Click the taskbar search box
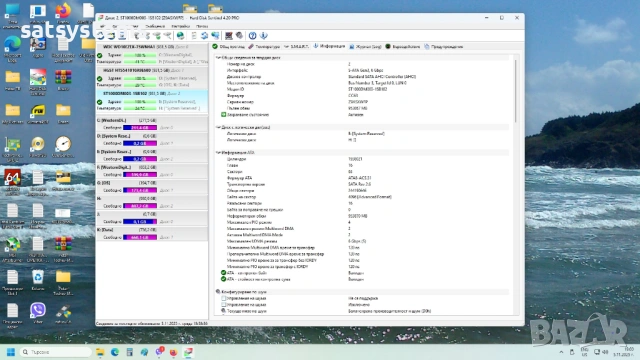This screenshot has height=360, width=640. pyautogui.click(x=56, y=352)
